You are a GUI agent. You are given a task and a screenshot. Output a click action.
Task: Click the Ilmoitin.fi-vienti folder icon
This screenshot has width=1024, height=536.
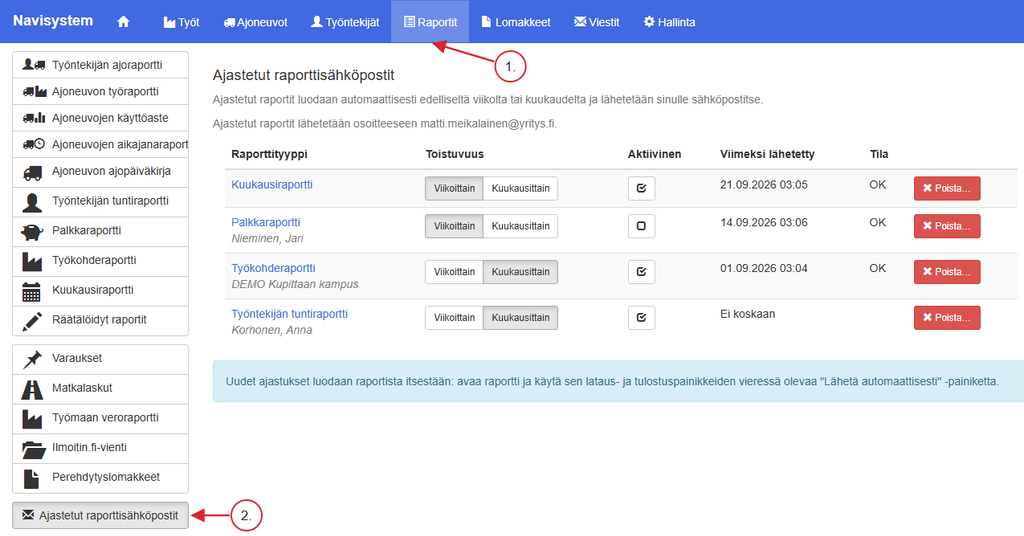[x=33, y=449]
